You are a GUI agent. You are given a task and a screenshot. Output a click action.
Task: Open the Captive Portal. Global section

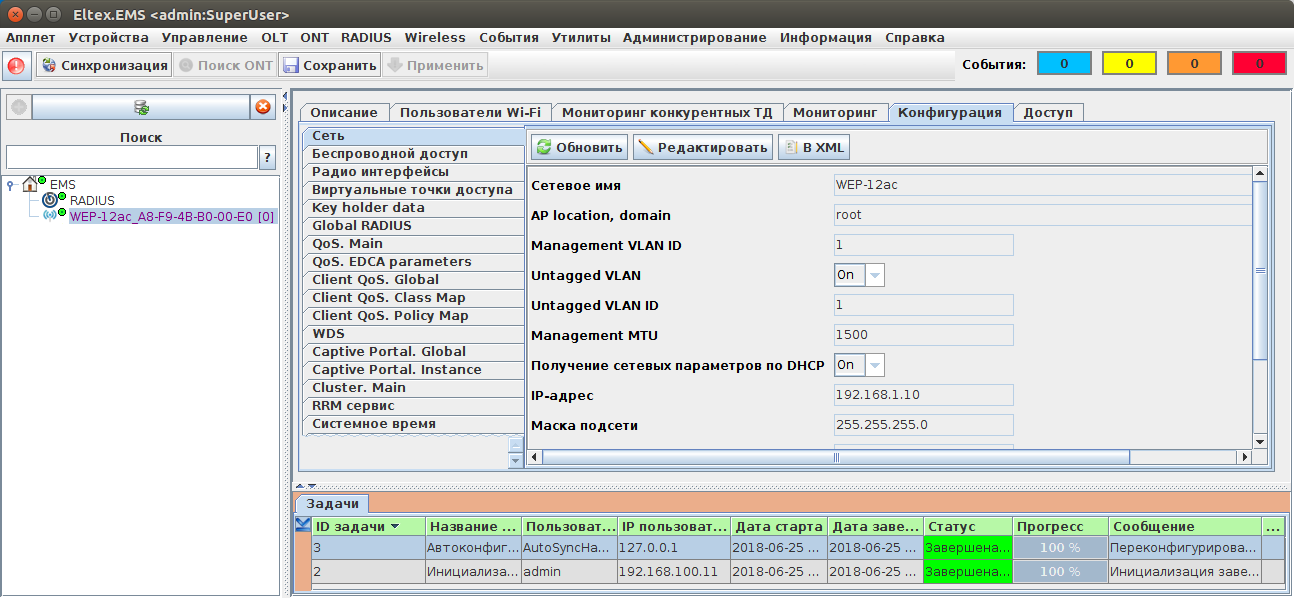click(x=389, y=352)
